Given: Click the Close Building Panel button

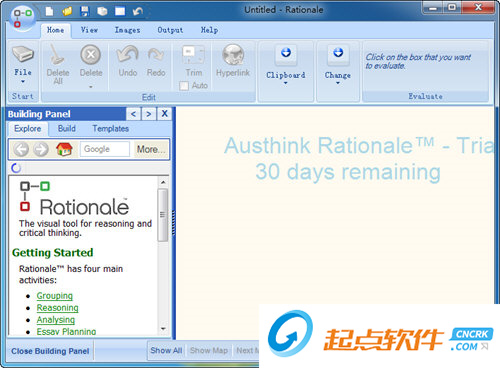Looking at the screenshot, I should (x=50, y=351).
